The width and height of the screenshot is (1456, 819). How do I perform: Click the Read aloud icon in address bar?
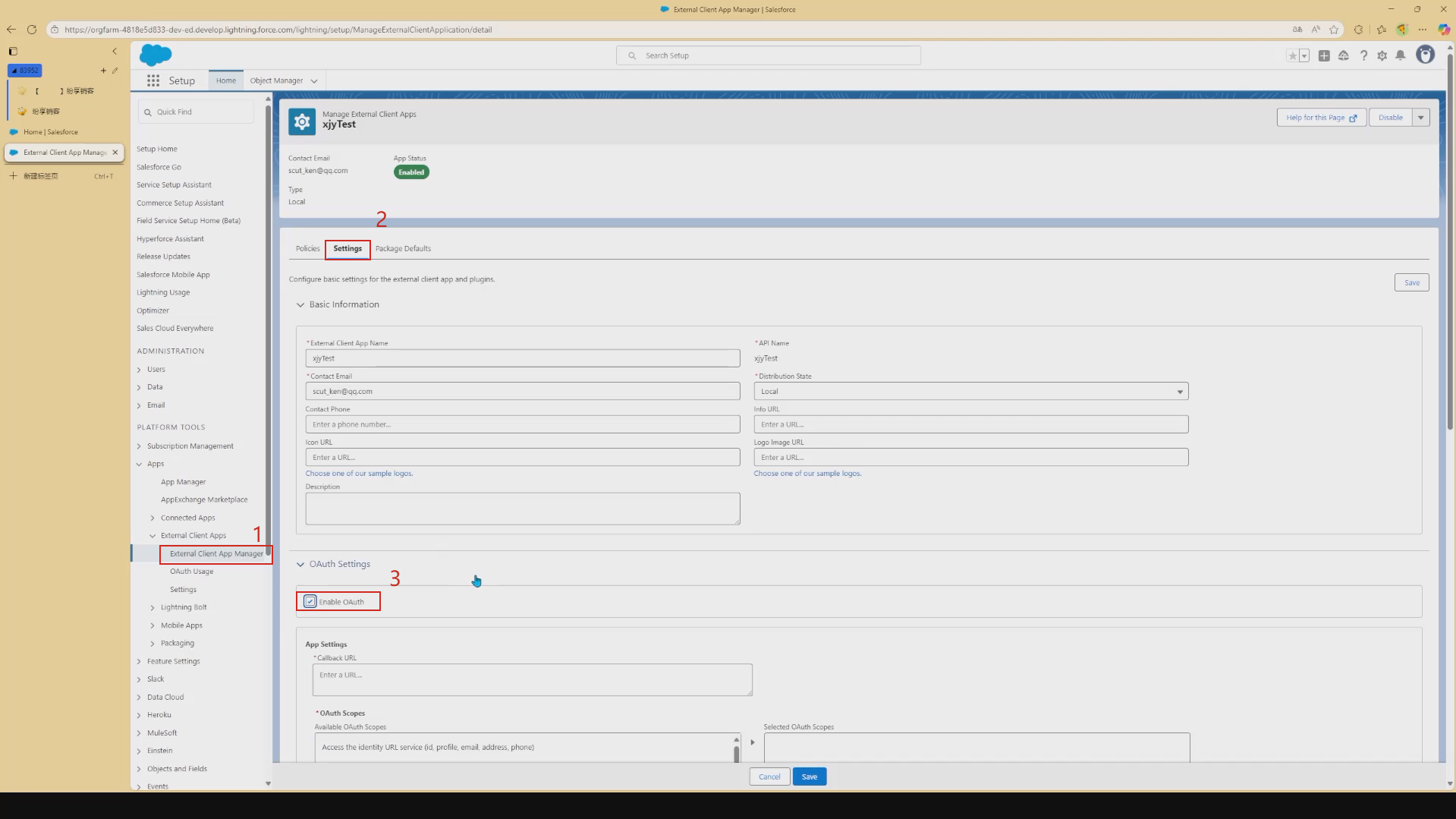point(1316,30)
